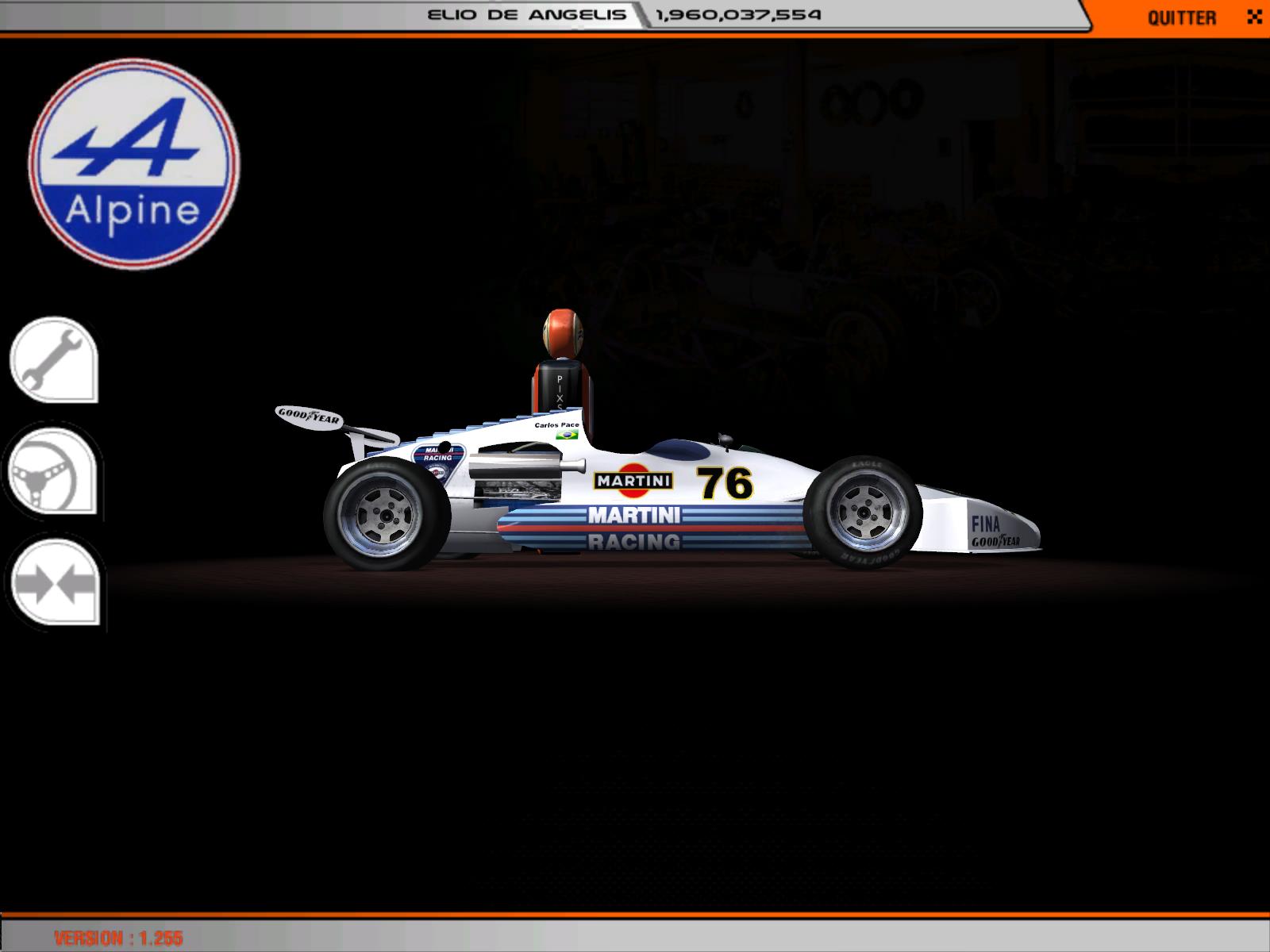The width and height of the screenshot is (1270, 952).
Task: Click the credits value 1,960,037,554
Action: click(x=738, y=15)
